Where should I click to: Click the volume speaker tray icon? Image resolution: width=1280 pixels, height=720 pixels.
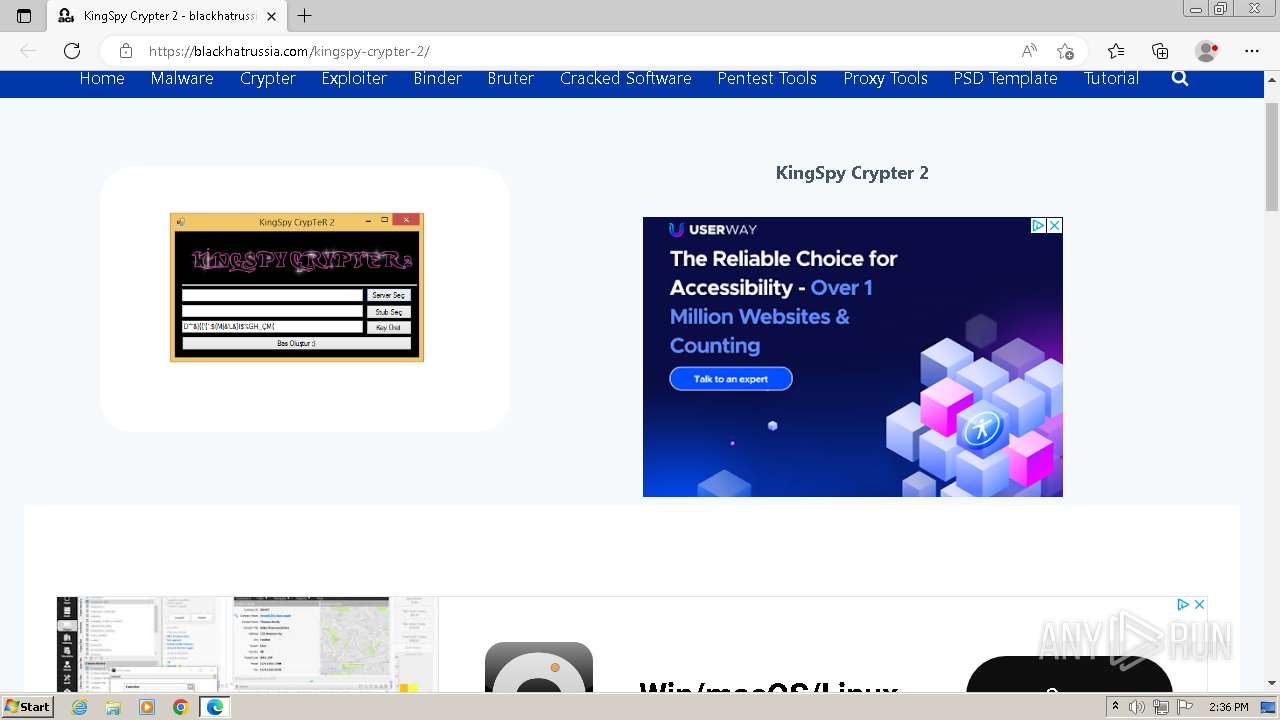tap(1137, 707)
